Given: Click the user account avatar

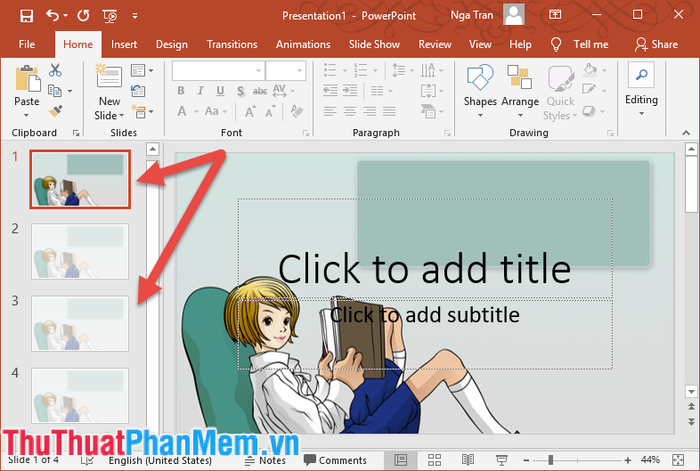Looking at the screenshot, I should (x=513, y=14).
